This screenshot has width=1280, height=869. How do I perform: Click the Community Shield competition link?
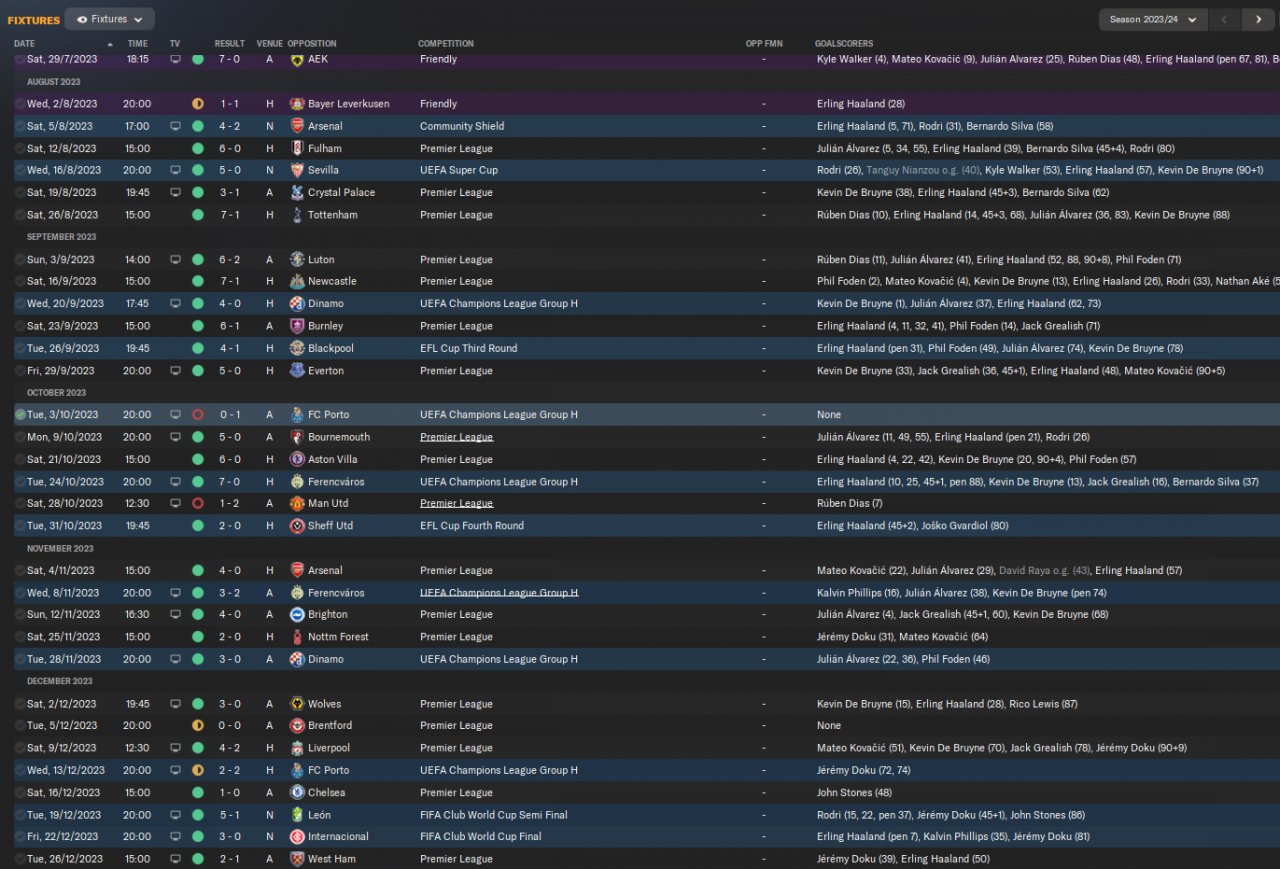pyautogui.click(x=462, y=126)
